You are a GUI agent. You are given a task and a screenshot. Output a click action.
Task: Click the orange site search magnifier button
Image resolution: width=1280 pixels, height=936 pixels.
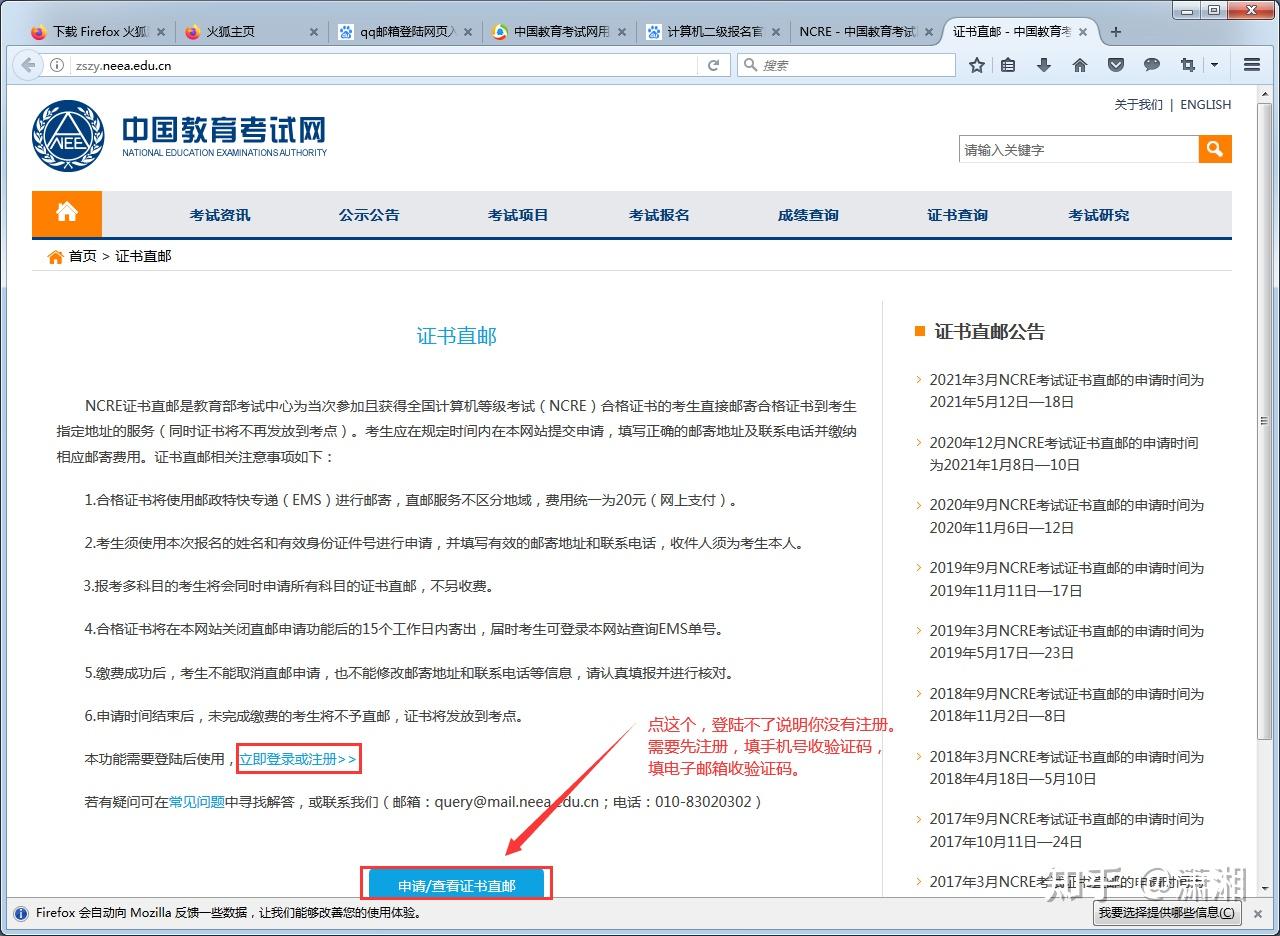click(x=1214, y=148)
